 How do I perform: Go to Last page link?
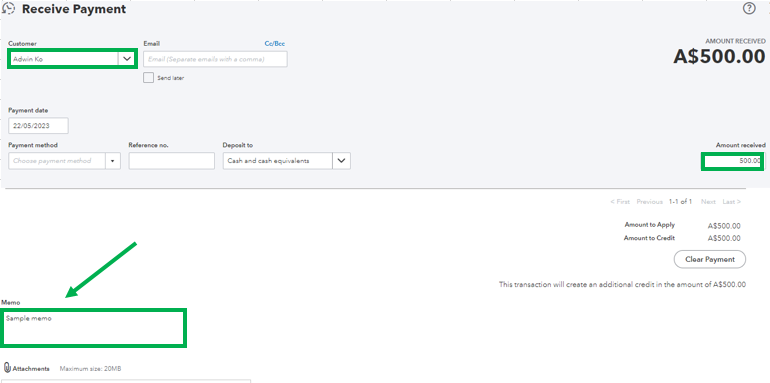point(732,202)
